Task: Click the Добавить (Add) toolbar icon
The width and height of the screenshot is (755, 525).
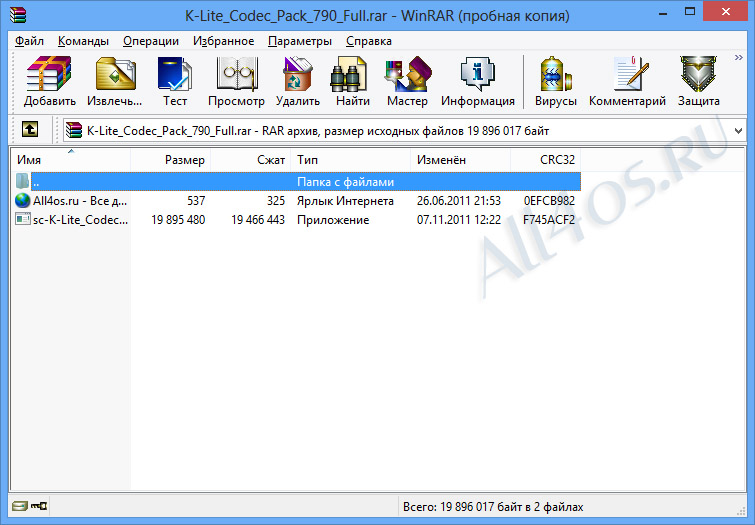Action: point(49,73)
